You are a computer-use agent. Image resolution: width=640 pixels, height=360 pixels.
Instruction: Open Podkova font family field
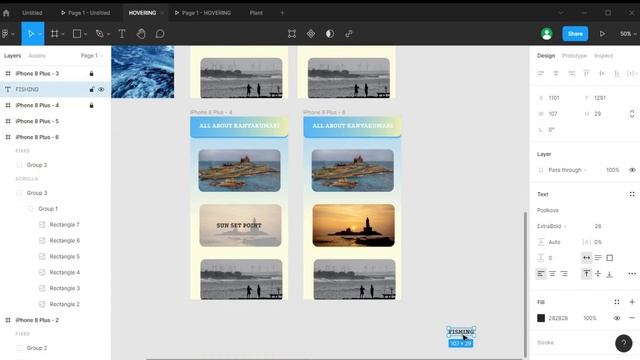point(548,210)
